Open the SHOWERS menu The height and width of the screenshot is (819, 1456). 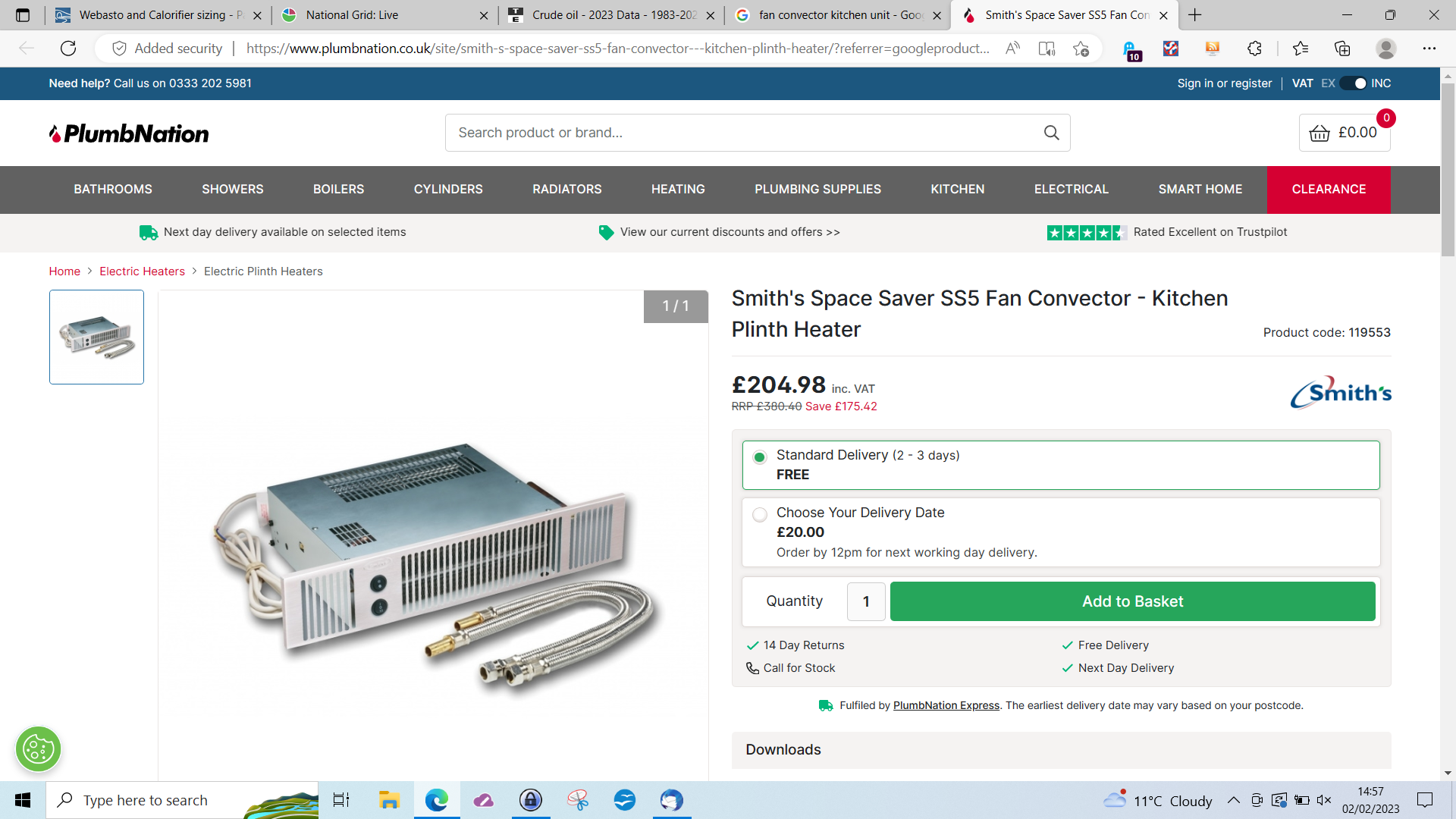coord(233,190)
